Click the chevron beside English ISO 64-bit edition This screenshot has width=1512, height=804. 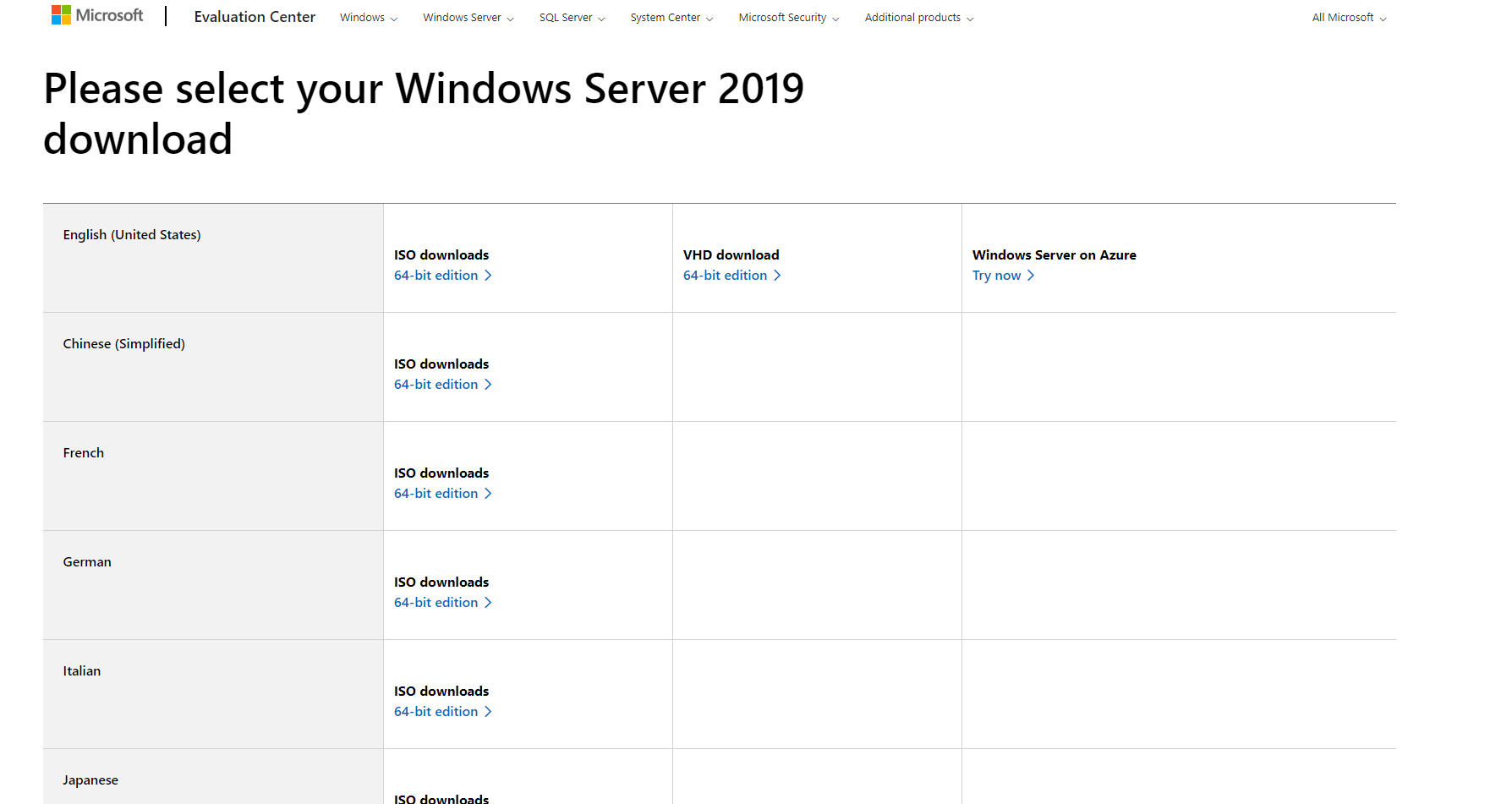[x=489, y=275]
